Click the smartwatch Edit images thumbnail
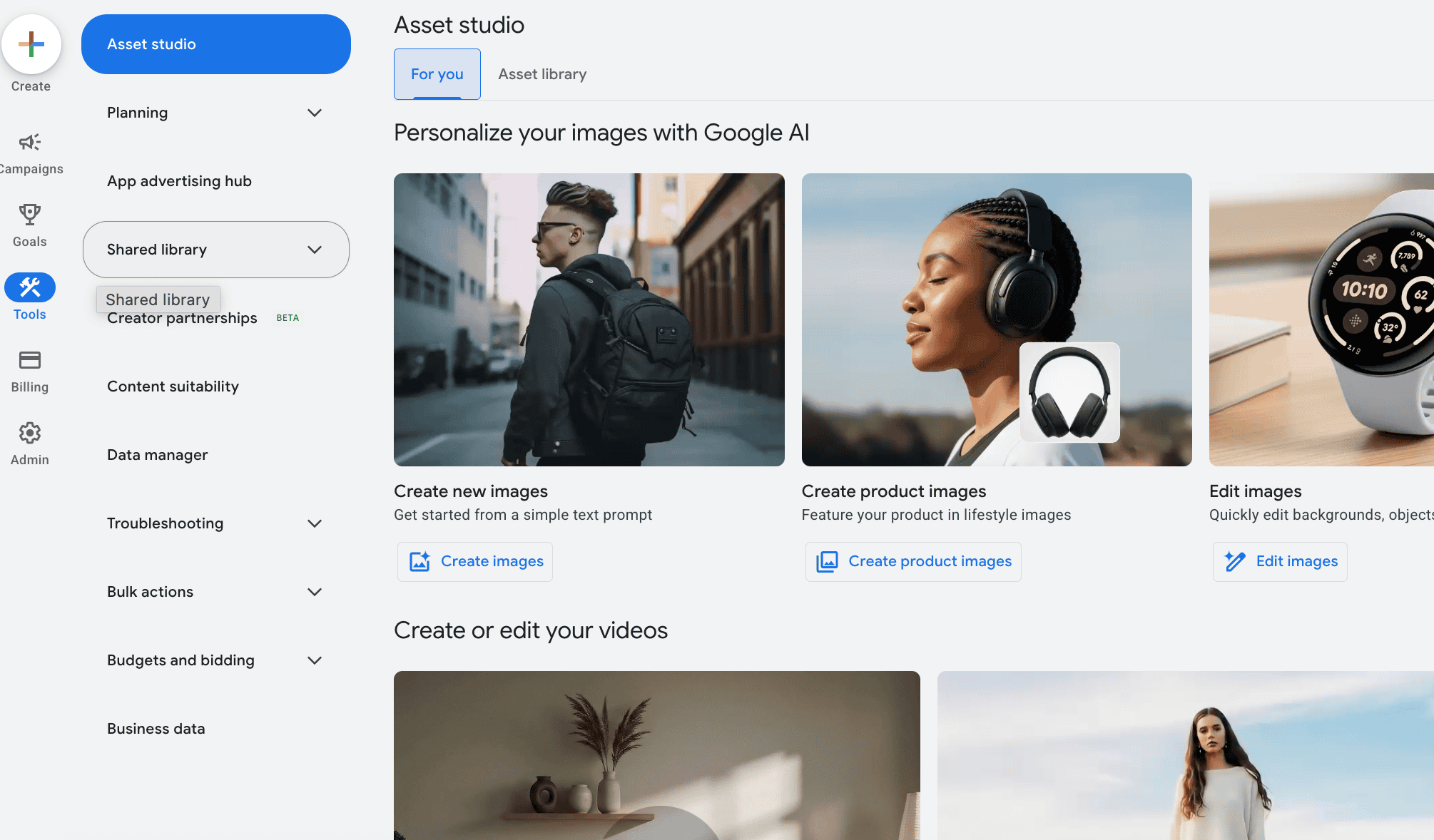This screenshot has width=1434, height=840. (x=1321, y=319)
